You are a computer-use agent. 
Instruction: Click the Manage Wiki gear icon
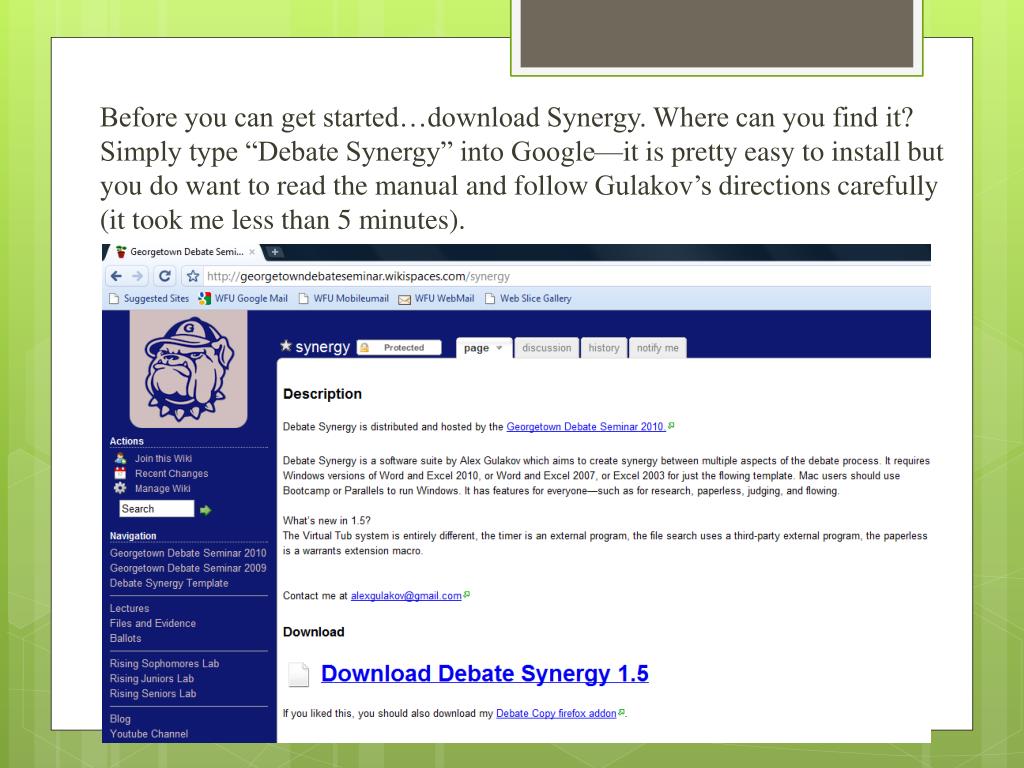[120, 488]
